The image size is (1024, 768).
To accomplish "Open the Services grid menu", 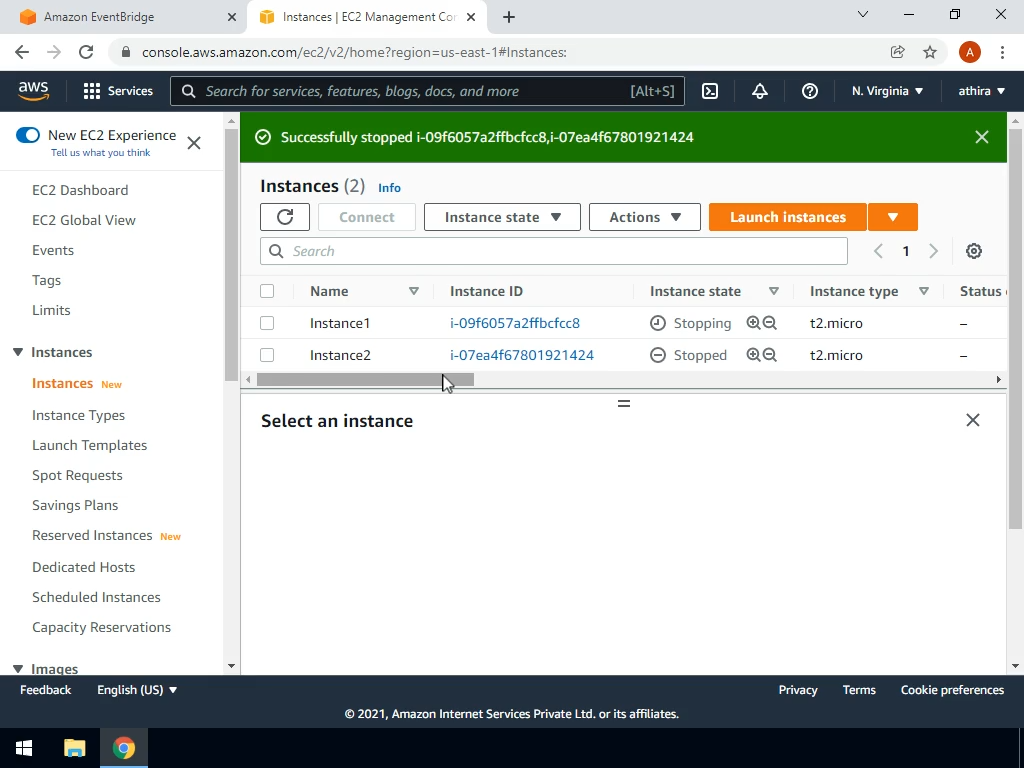I will tap(118, 91).
